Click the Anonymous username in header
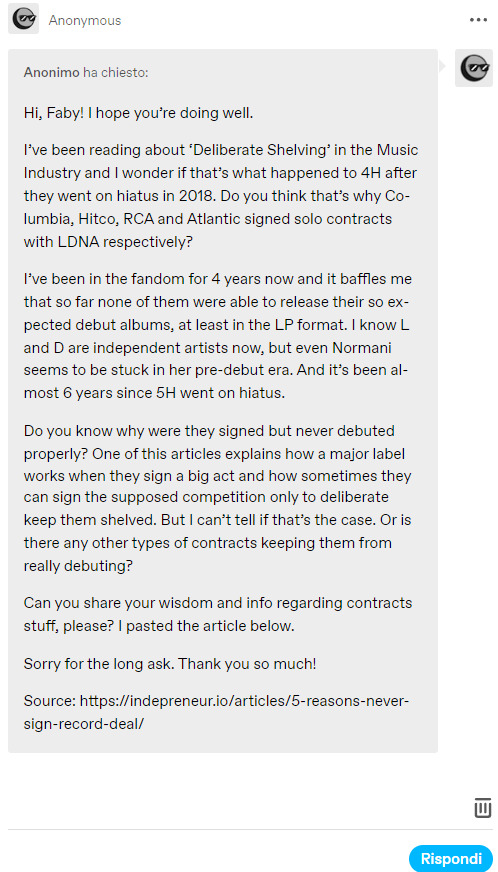The width and height of the screenshot is (498, 872). [x=85, y=21]
